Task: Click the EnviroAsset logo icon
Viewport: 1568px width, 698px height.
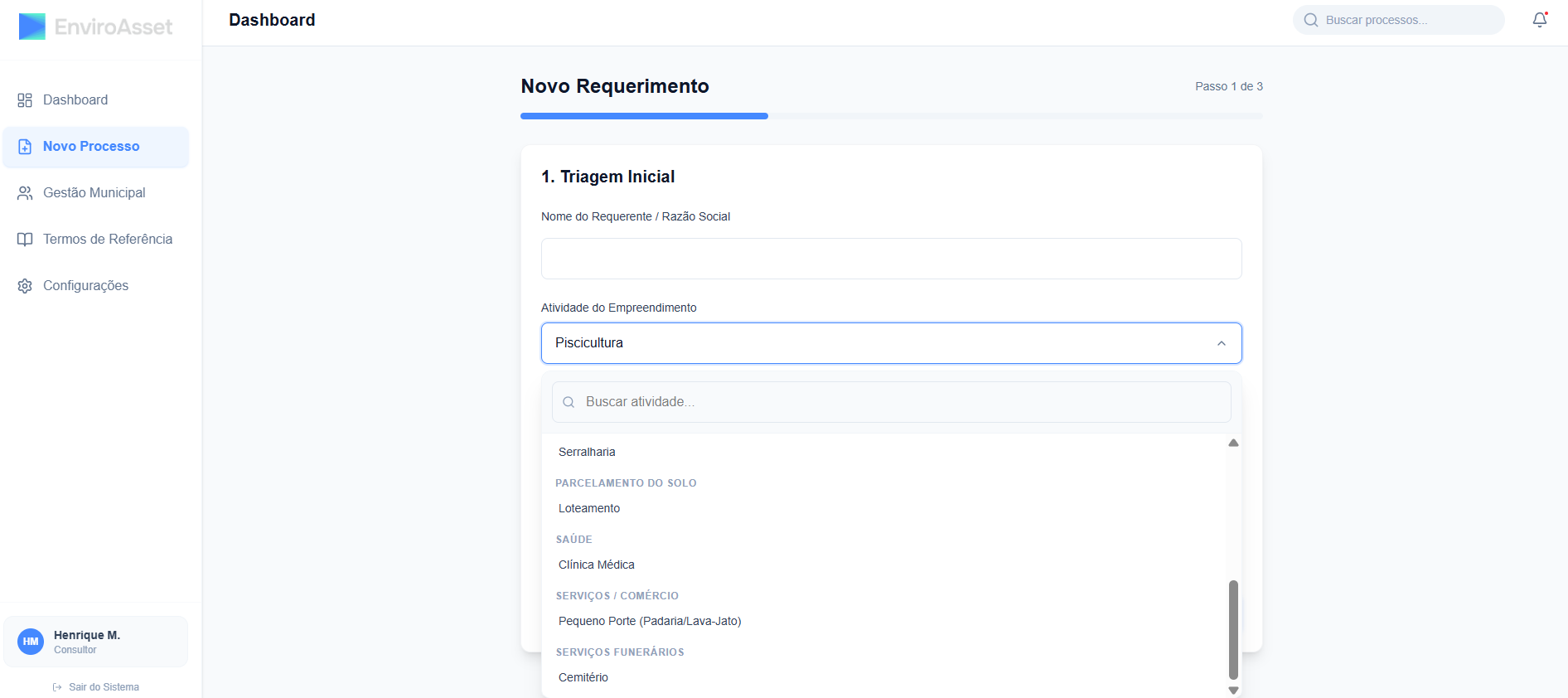Action: point(32,27)
